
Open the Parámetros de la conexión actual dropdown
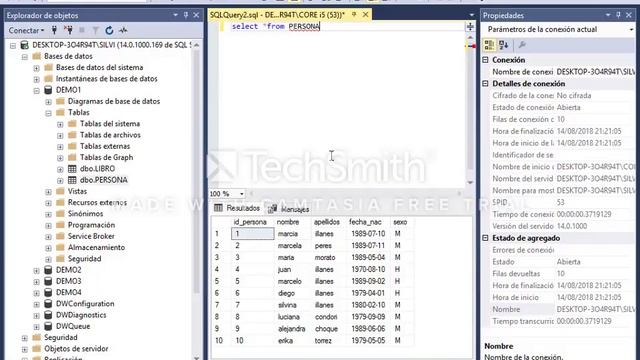(x=631, y=29)
